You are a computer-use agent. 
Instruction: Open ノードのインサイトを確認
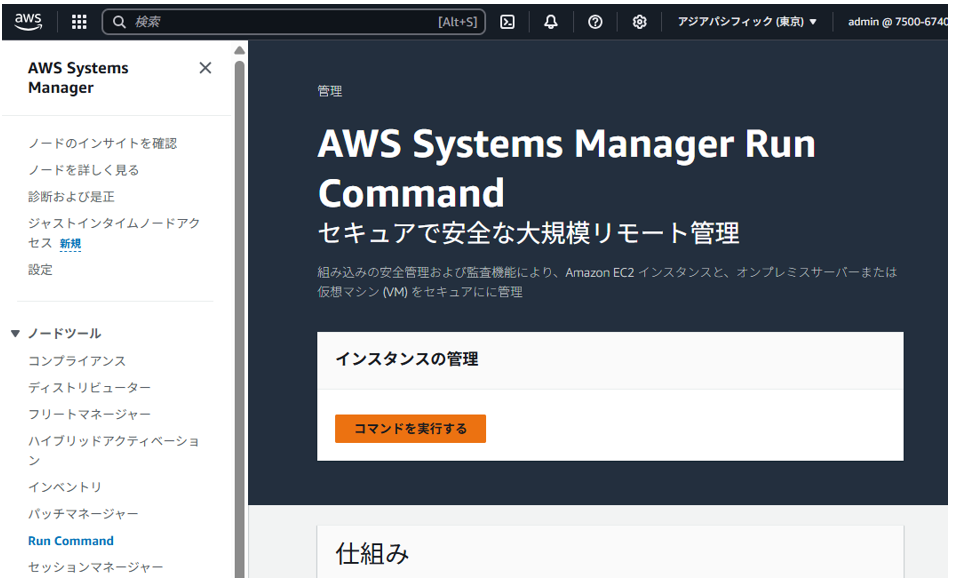point(102,143)
